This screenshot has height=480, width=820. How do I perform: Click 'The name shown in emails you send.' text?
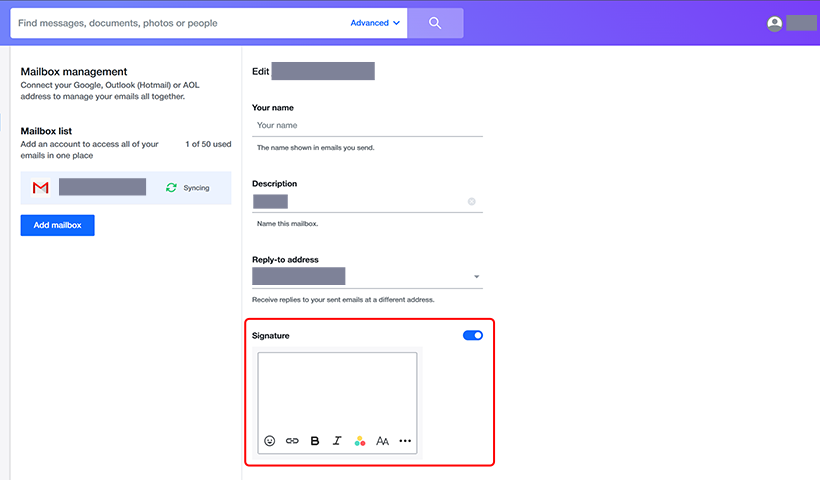tap(315, 148)
